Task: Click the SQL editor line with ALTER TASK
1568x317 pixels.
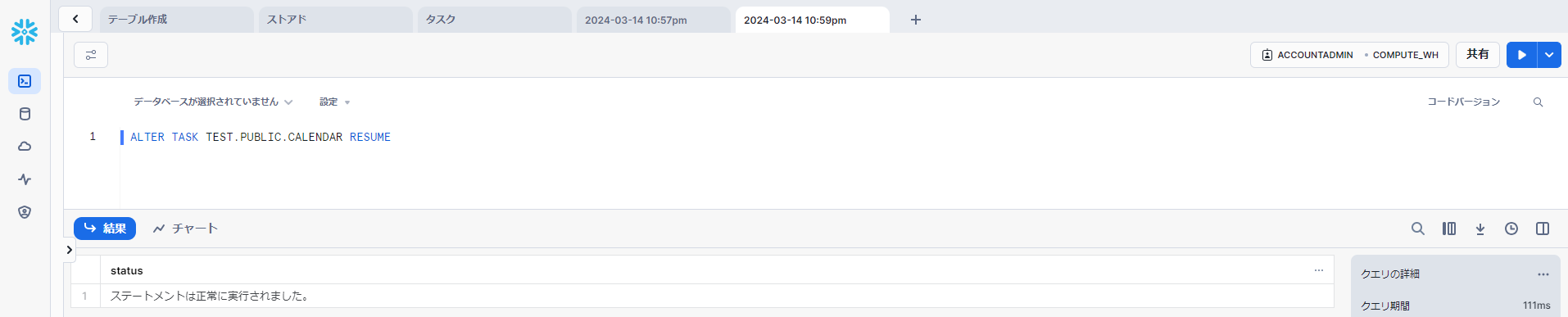Action: pos(261,137)
